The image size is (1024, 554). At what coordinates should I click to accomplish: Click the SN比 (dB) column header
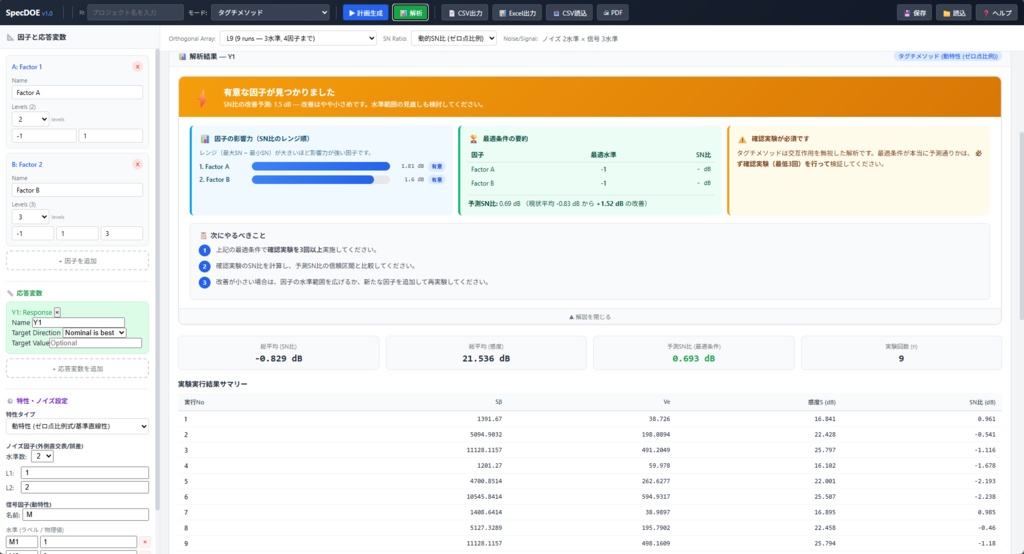point(982,402)
